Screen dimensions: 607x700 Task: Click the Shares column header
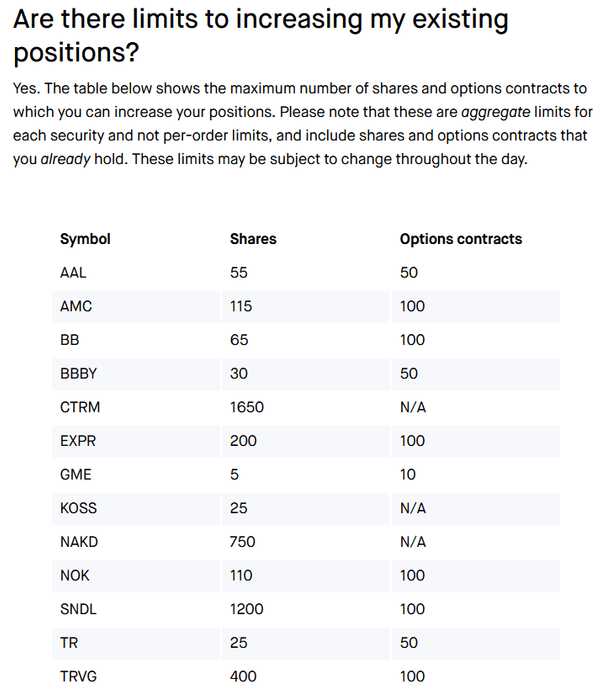click(x=253, y=239)
